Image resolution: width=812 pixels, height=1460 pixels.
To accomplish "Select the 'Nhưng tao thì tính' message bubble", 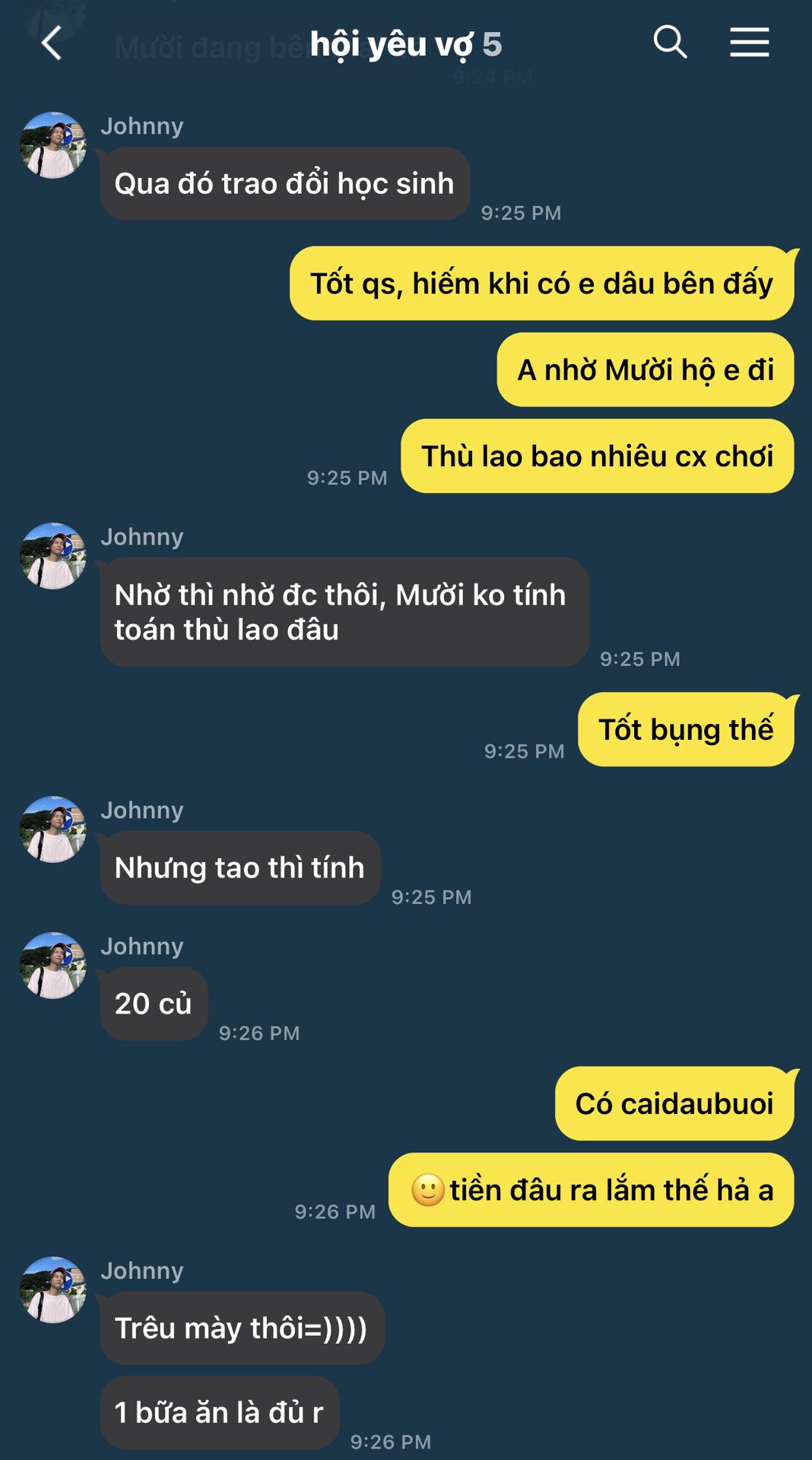I will (x=240, y=868).
